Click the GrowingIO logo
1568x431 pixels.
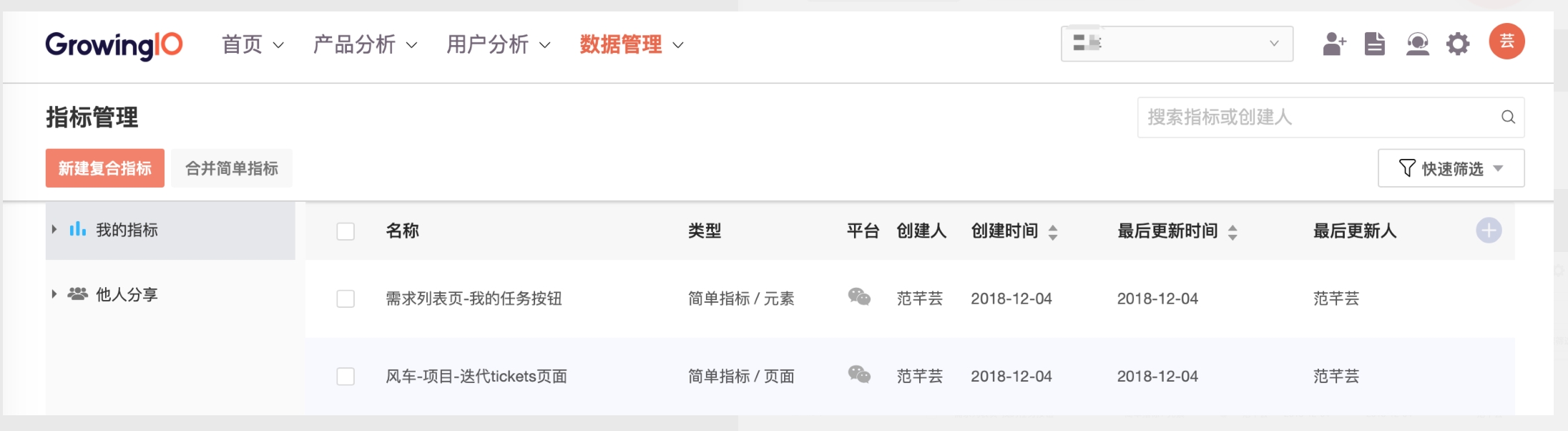coord(114,45)
